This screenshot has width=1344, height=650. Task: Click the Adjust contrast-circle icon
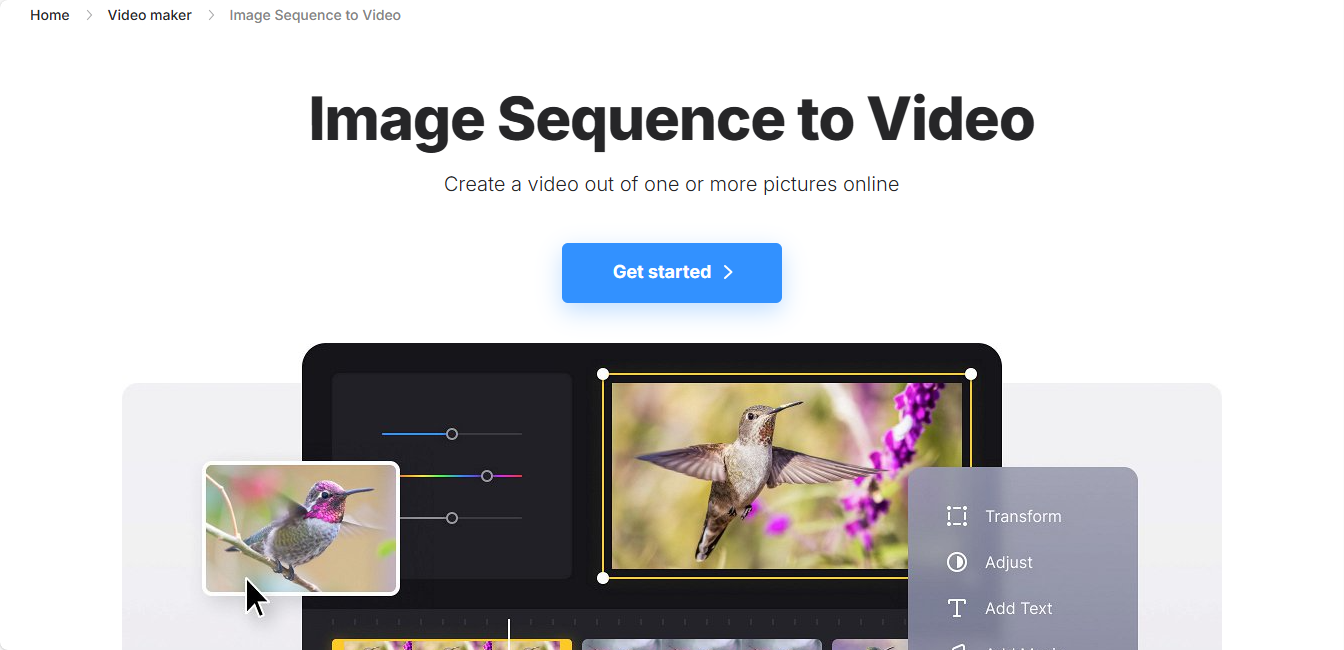[957, 562]
